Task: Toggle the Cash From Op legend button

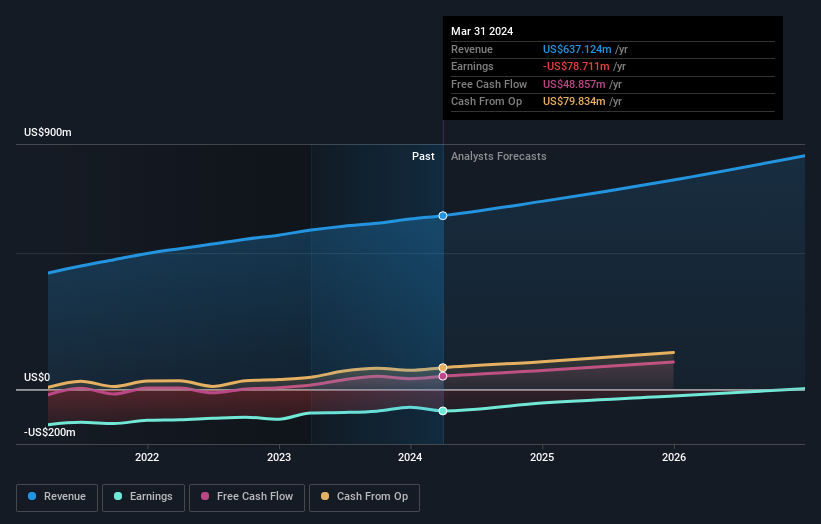Action: click(x=364, y=497)
